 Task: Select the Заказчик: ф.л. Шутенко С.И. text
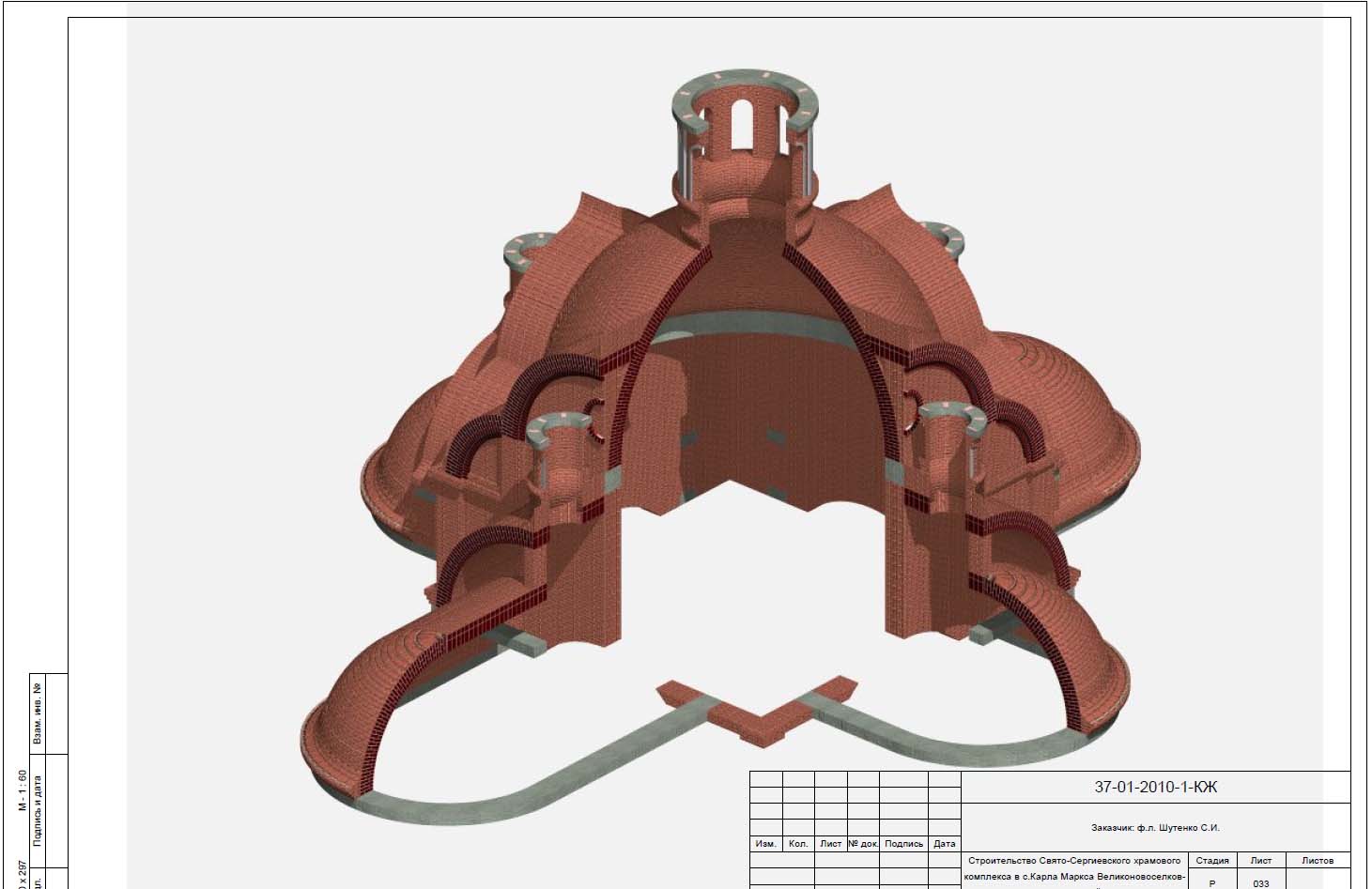click(x=1155, y=828)
